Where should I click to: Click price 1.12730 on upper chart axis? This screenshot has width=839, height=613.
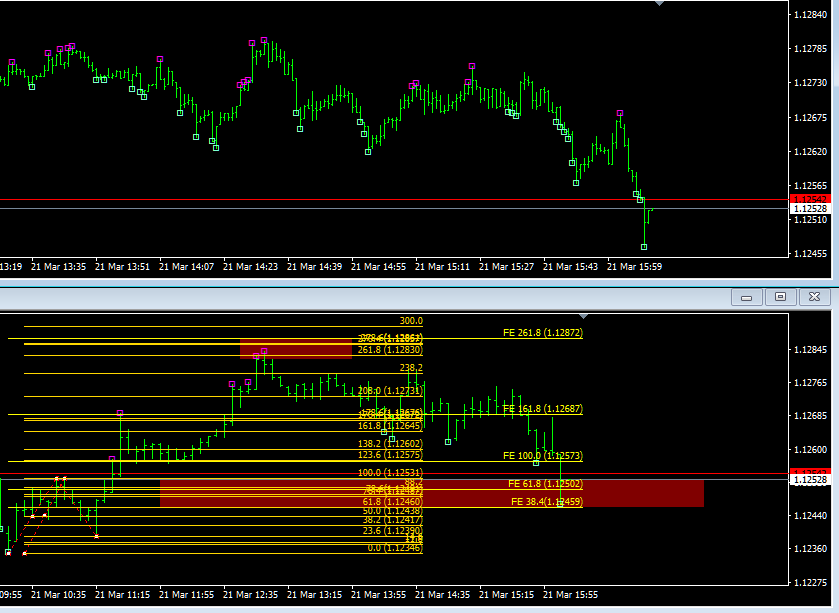810,83
